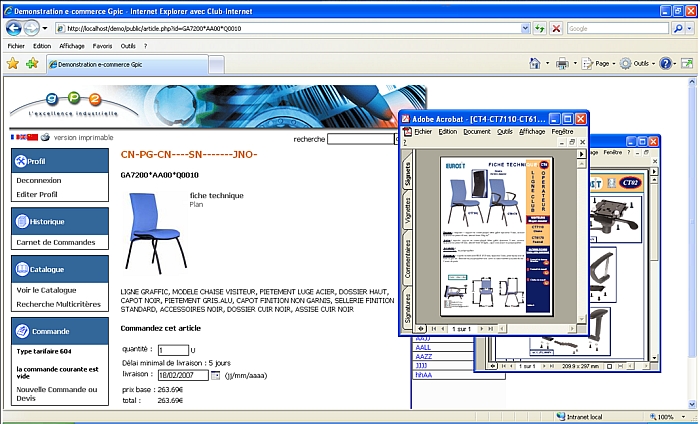The height and width of the screenshot is (424, 700).
Task: Click the Add to Favorites icon
Action: click(x=32, y=63)
